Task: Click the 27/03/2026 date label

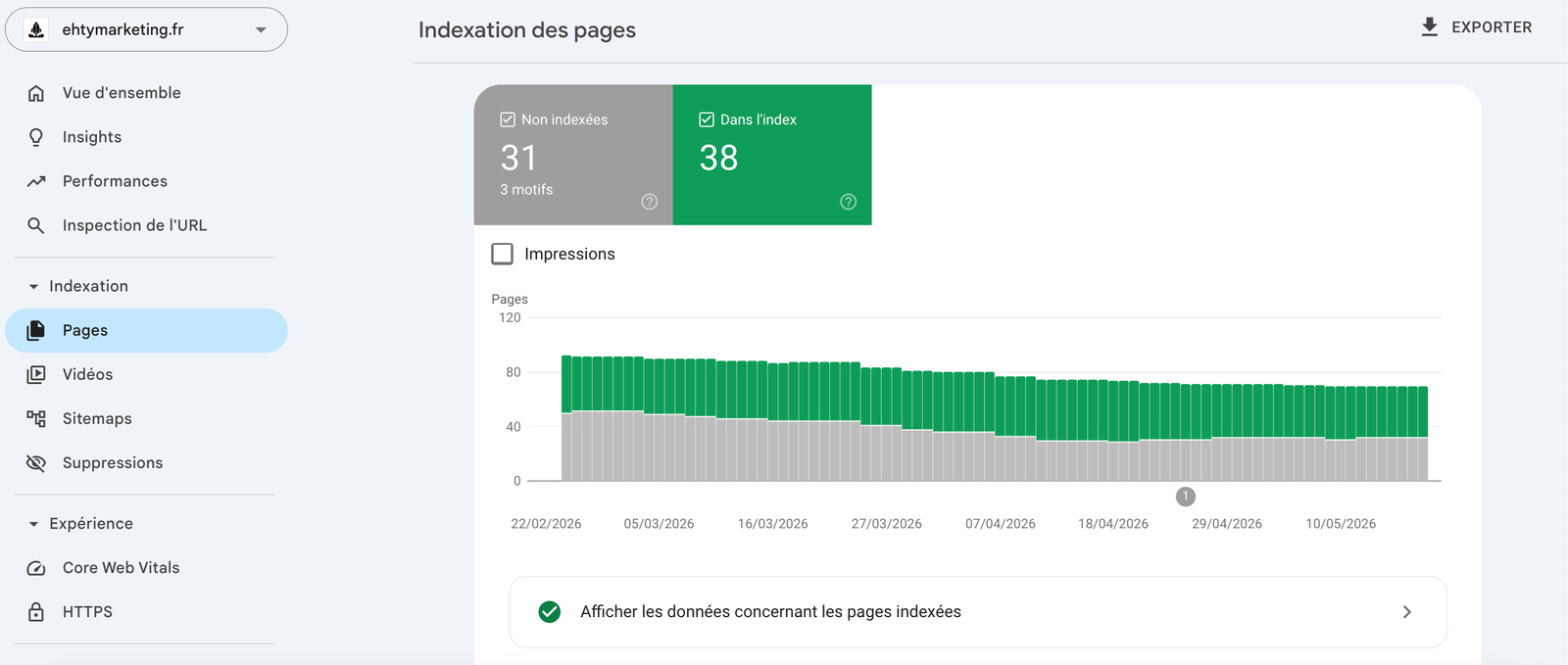Action: (x=887, y=524)
